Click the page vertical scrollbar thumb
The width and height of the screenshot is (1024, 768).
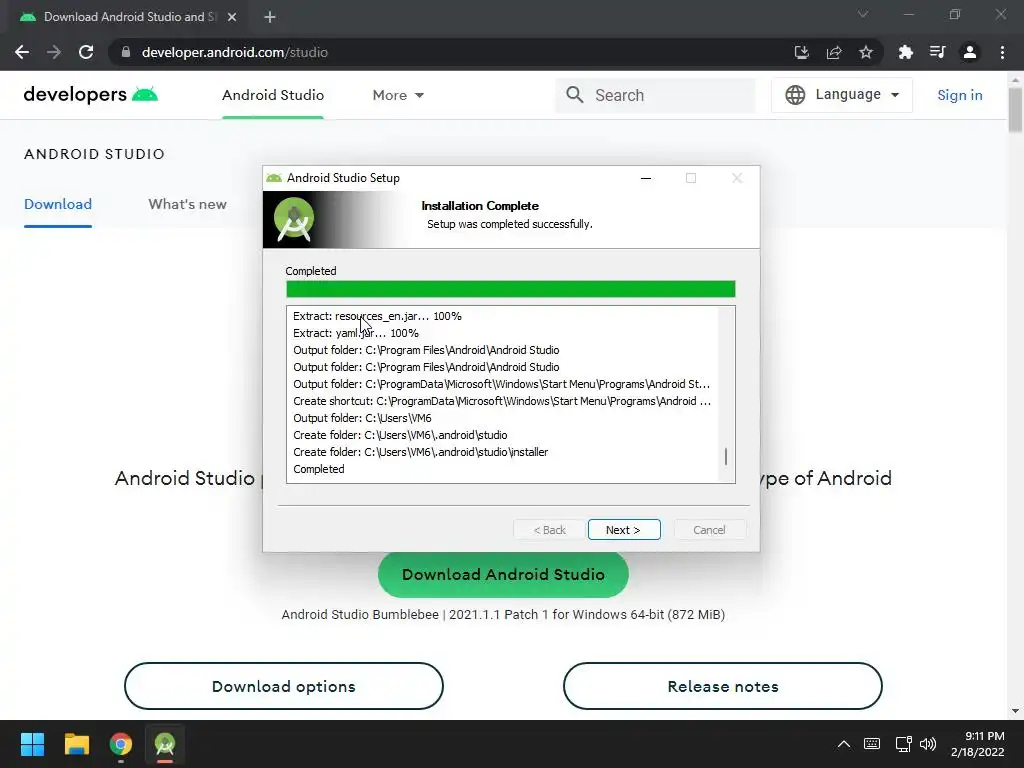pos(1015,110)
